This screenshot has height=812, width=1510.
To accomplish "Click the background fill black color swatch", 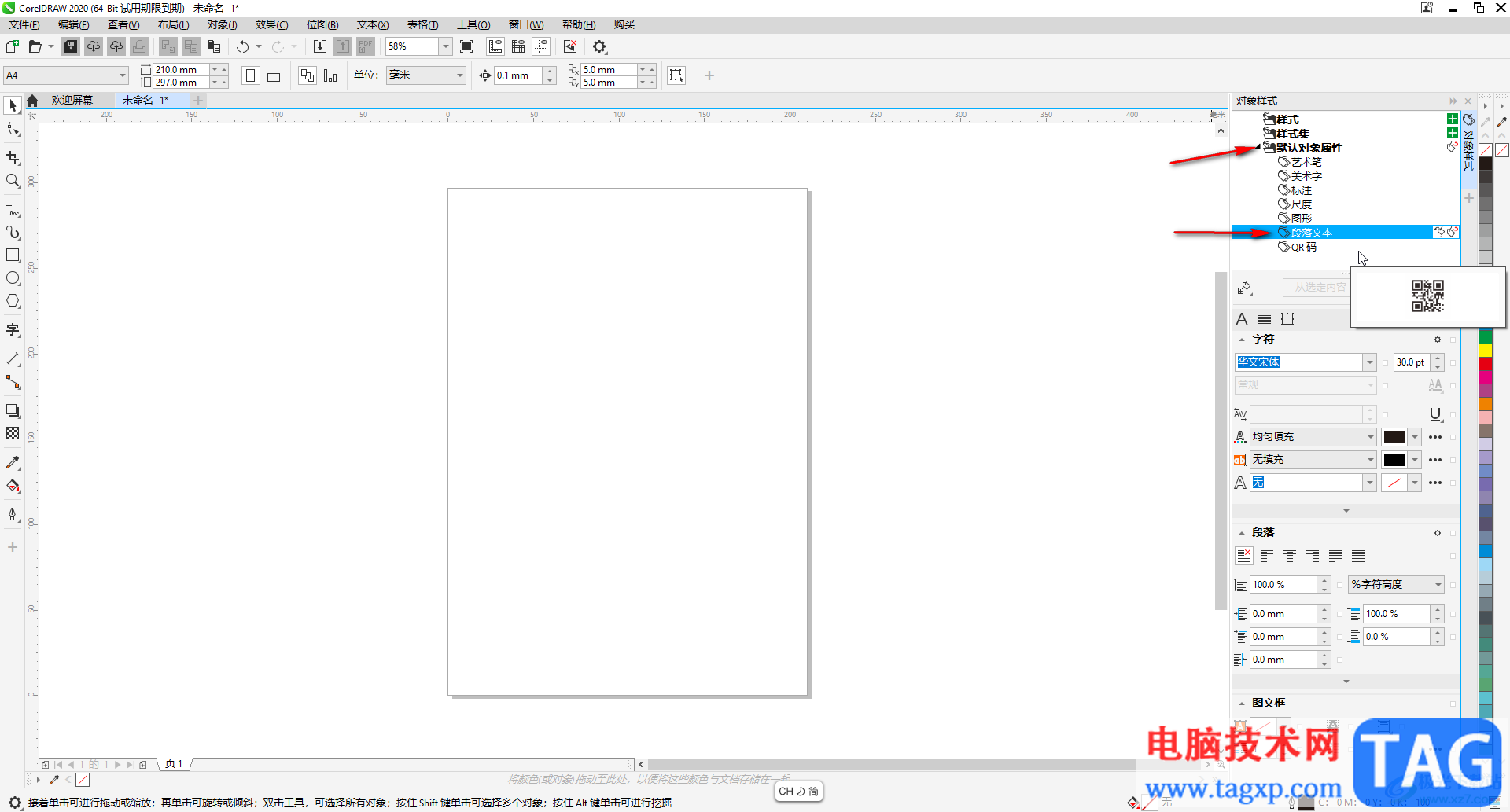I will pos(1394,460).
